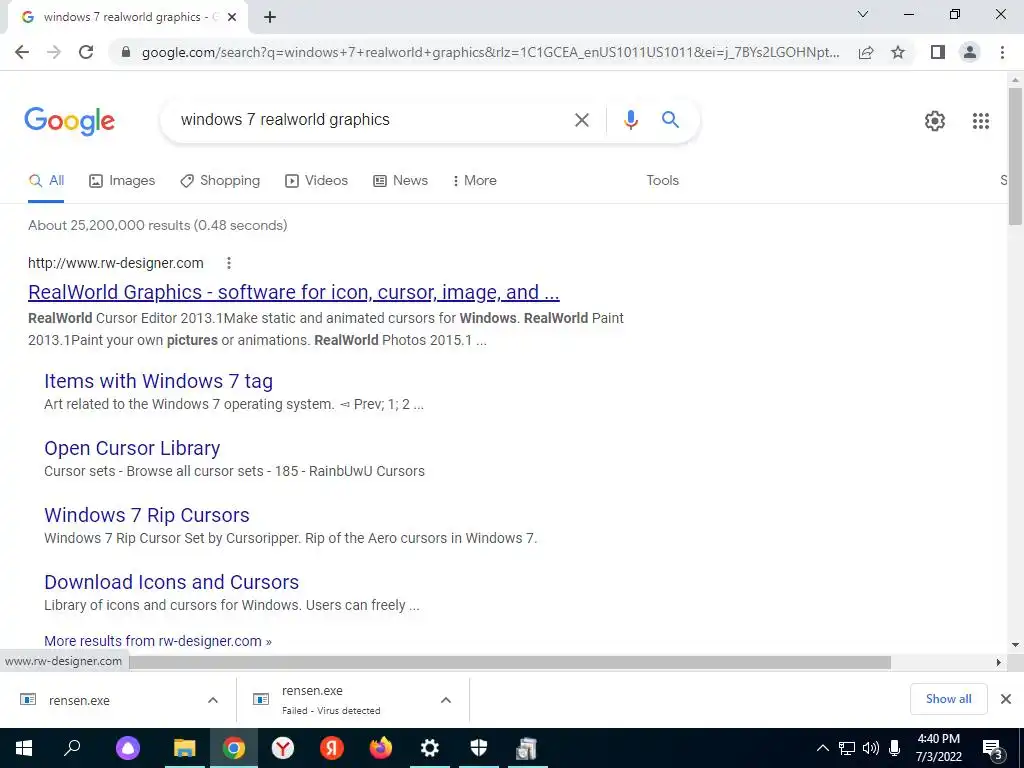Switch to the Shopping results tab
This screenshot has height=768, width=1024.
220,181
